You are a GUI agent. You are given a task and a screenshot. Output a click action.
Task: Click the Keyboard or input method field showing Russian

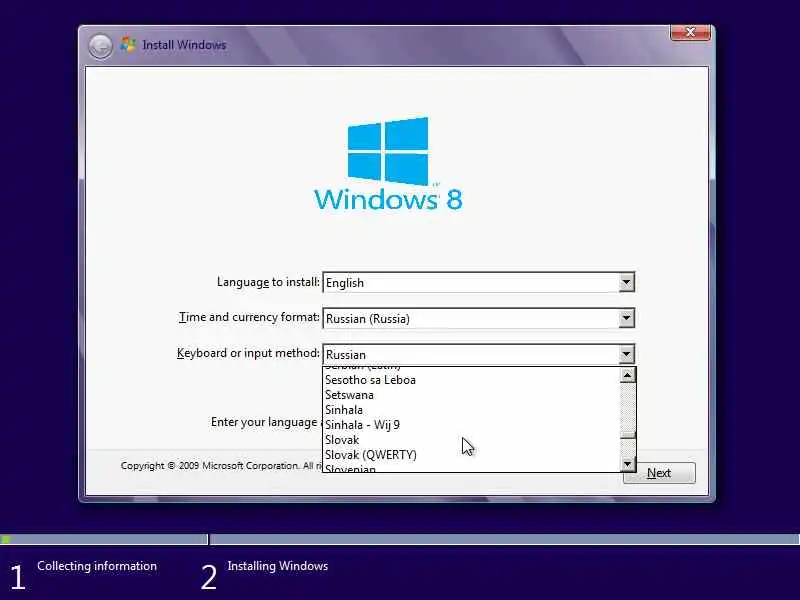click(x=479, y=354)
